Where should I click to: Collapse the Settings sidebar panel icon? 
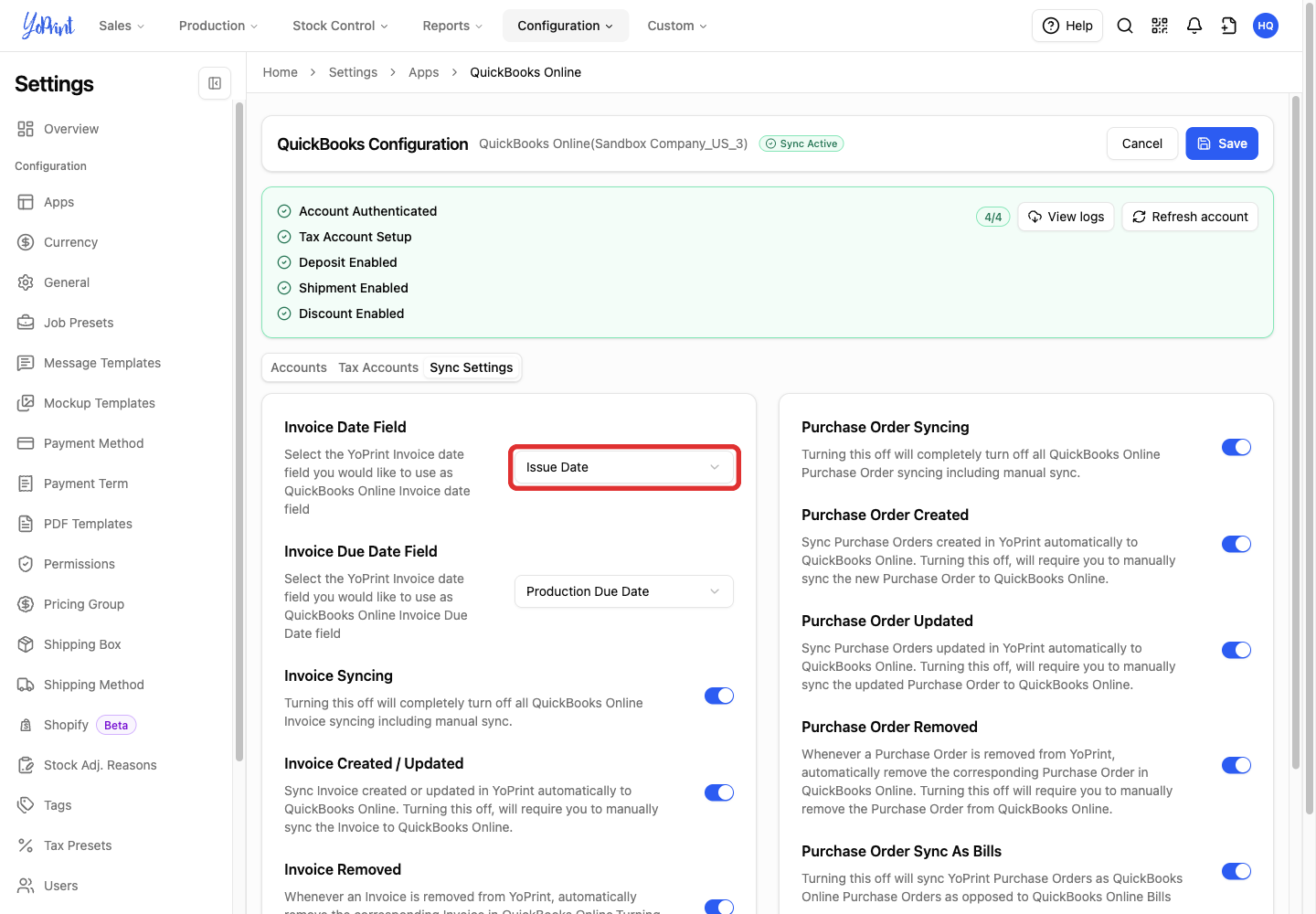(x=215, y=83)
